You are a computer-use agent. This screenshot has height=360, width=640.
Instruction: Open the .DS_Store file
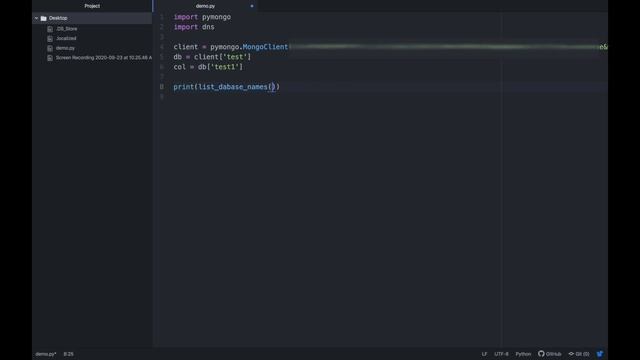67,29
